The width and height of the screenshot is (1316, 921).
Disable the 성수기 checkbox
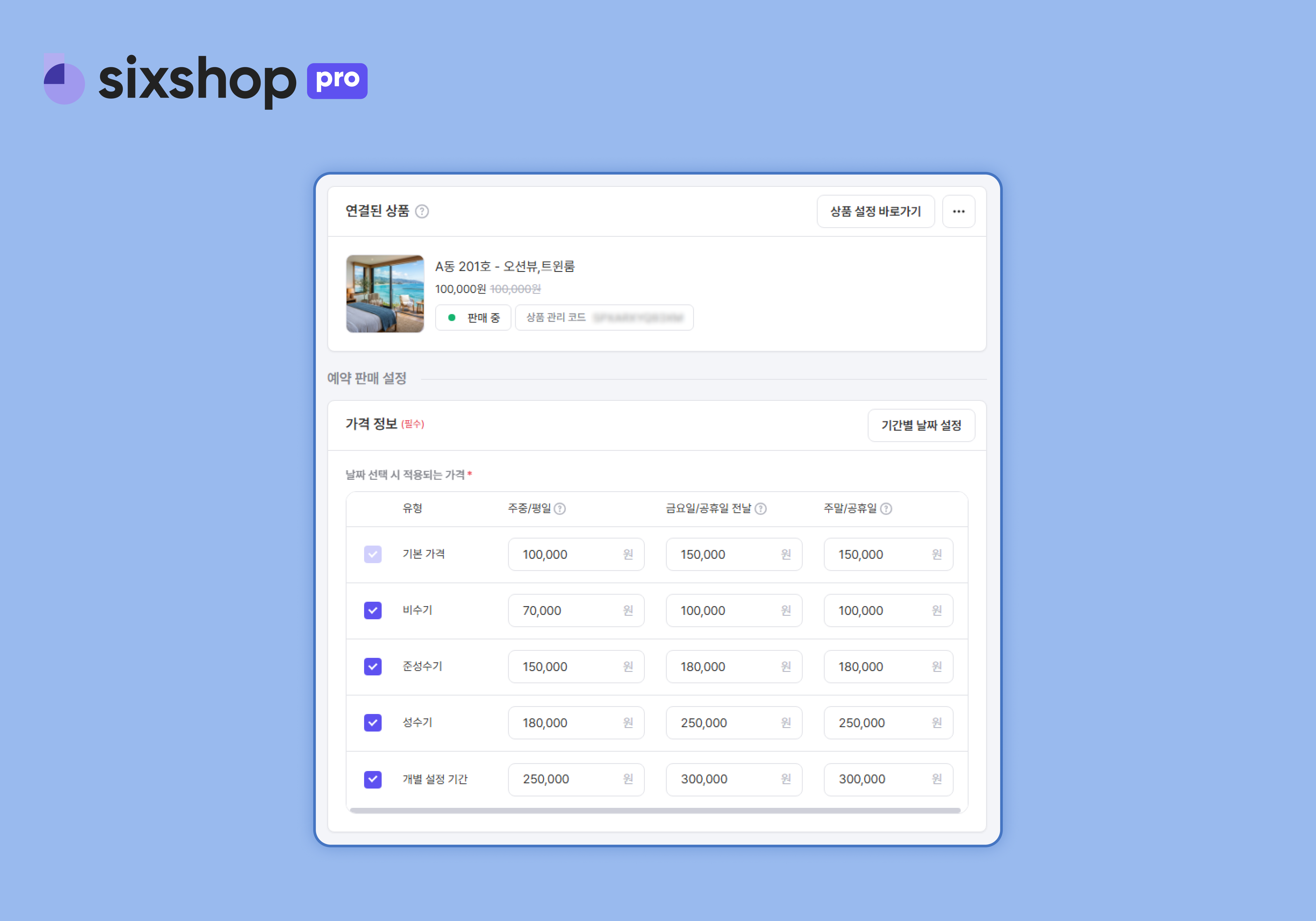(x=373, y=723)
